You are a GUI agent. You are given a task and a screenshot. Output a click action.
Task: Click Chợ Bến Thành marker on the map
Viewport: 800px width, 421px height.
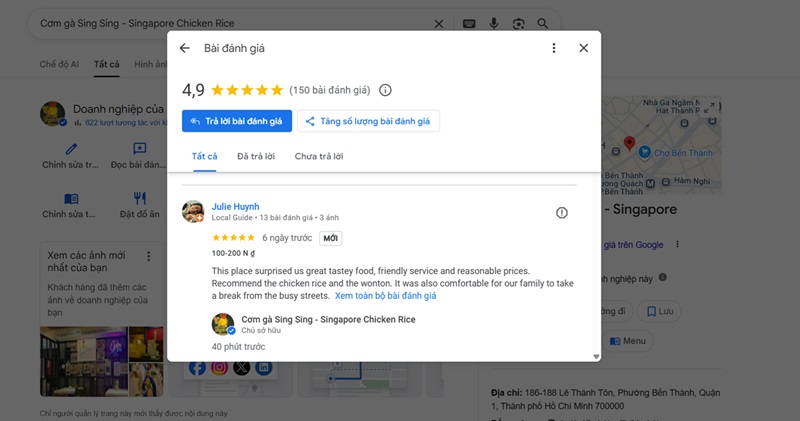point(644,152)
